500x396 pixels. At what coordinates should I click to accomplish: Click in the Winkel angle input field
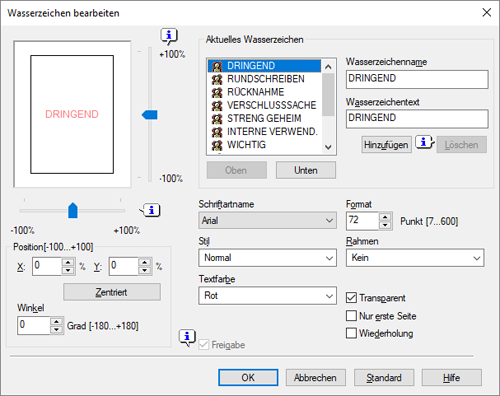tap(33, 326)
